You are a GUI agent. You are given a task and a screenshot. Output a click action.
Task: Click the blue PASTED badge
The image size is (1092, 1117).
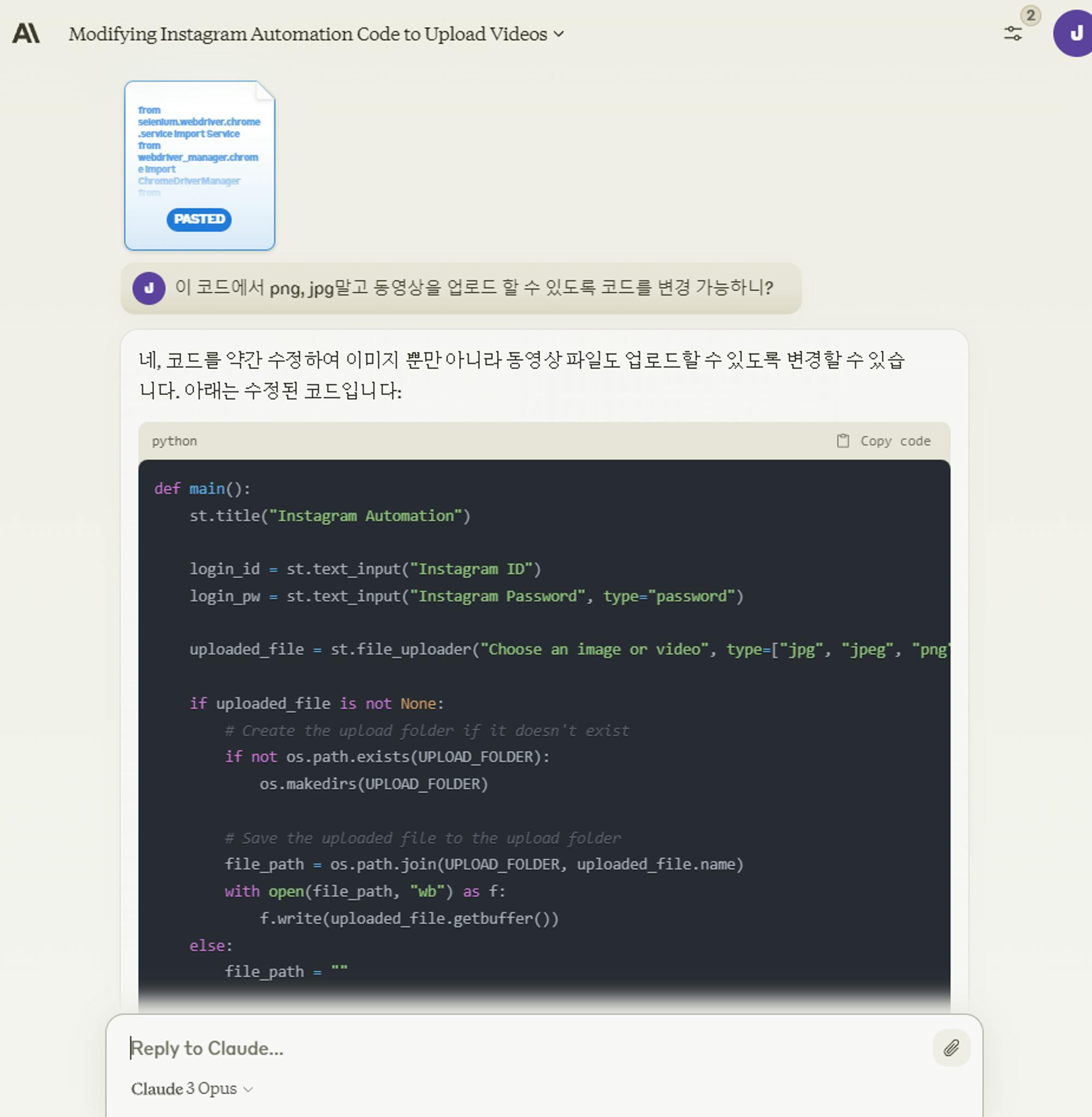click(x=199, y=219)
